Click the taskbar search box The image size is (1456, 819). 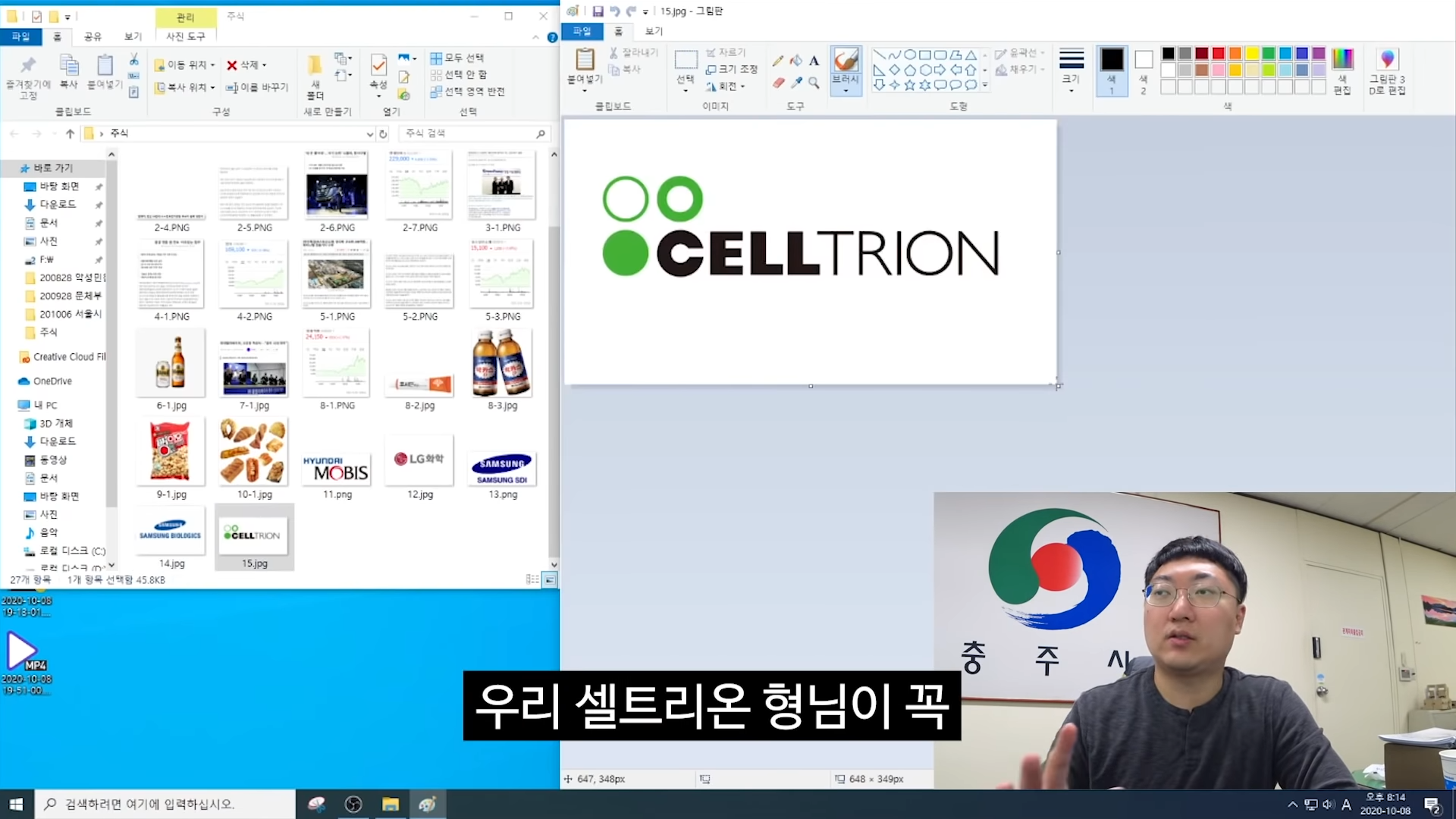click(165, 805)
